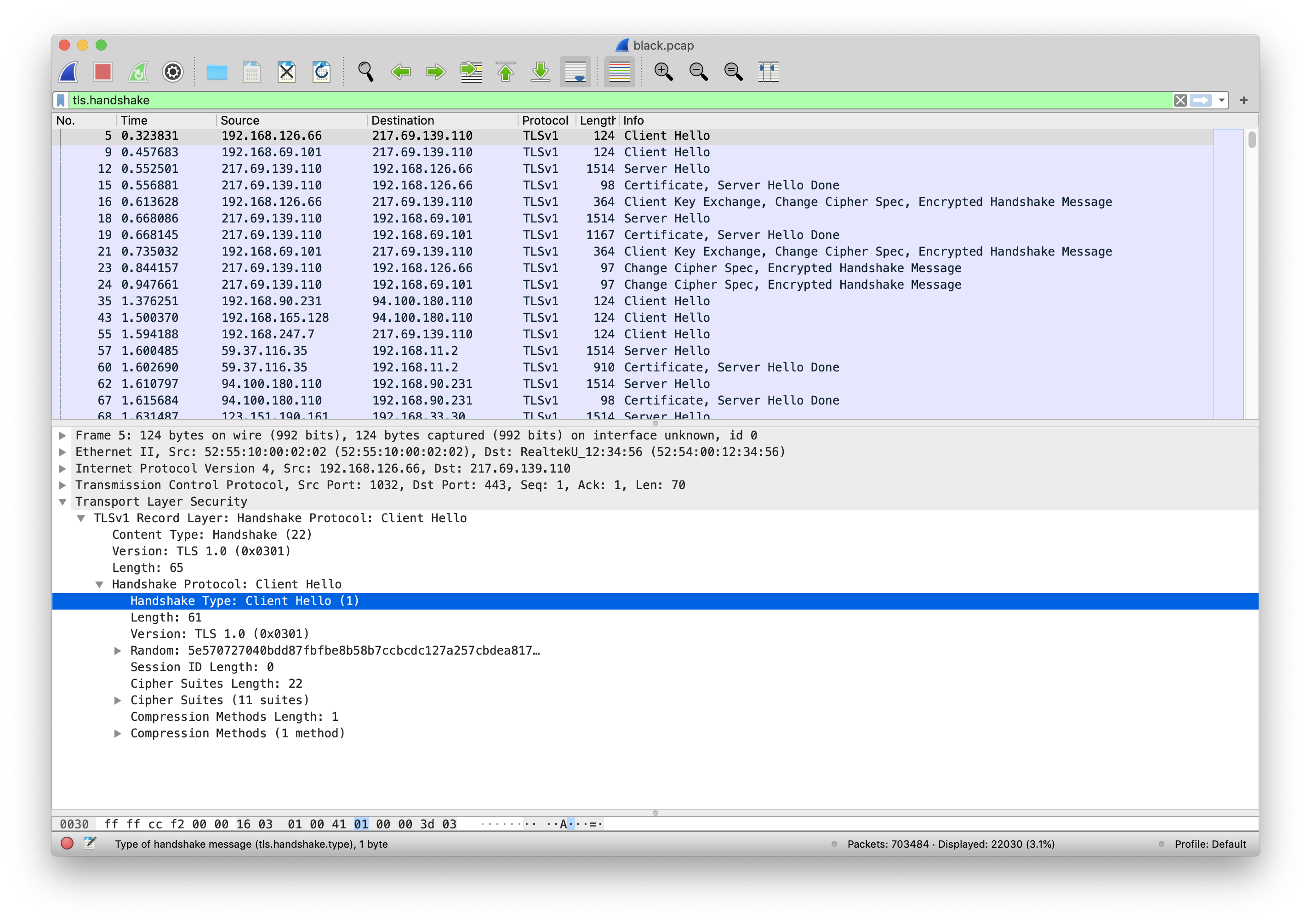Click the start capture shark fin icon
Viewport: 1311px width, 924px height.
[x=68, y=72]
